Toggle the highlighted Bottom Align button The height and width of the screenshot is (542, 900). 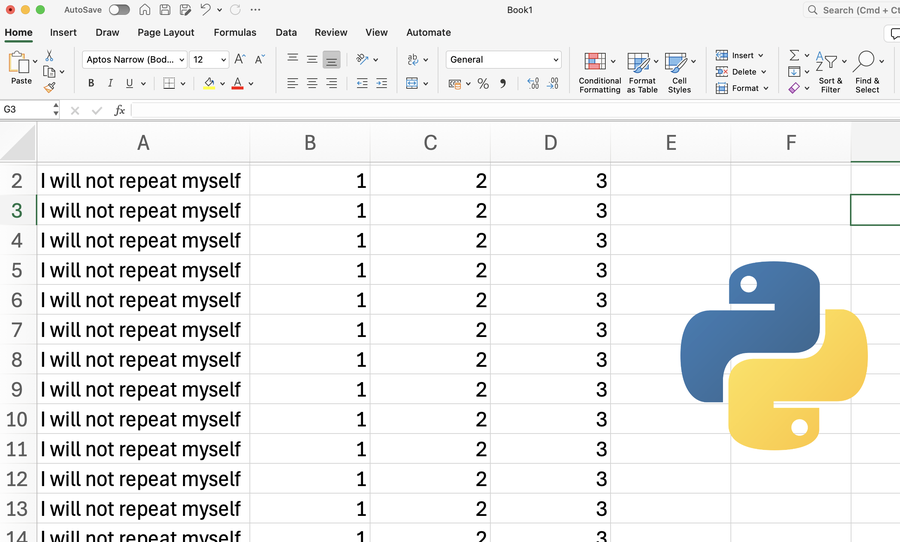coord(332,60)
